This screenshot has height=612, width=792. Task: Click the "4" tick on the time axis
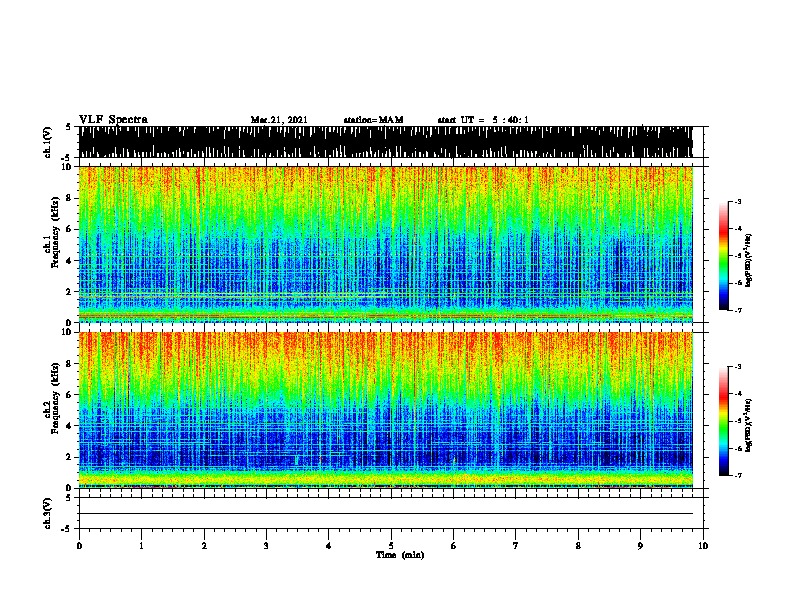pos(329,546)
